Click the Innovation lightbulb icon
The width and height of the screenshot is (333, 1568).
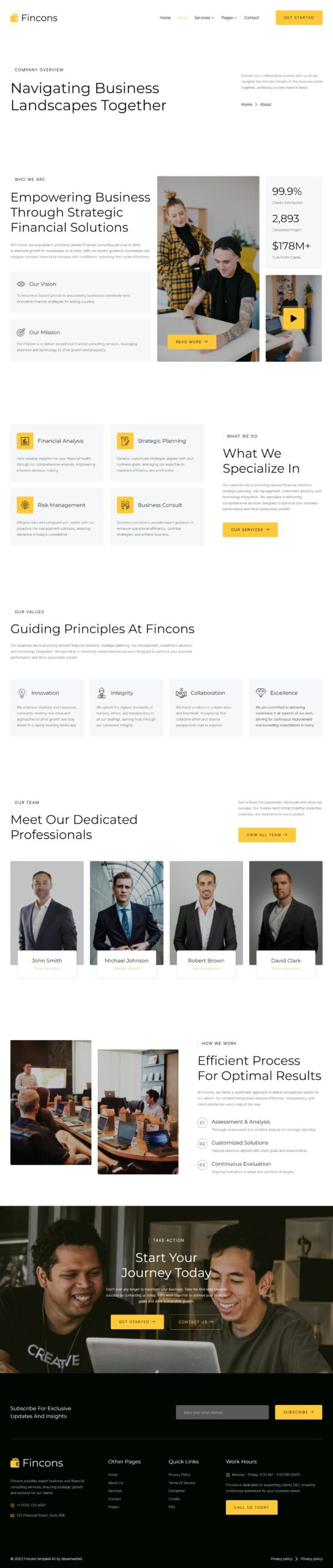[x=22, y=693]
